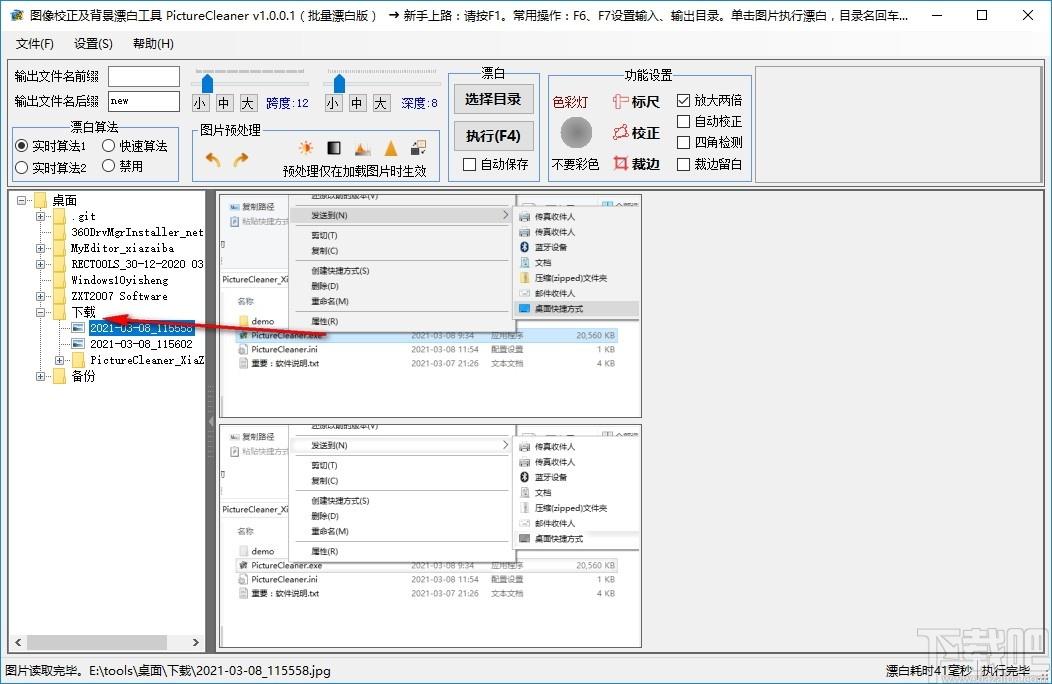Select the 校正 correction tool
Image resolution: width=1052 pixels, height=684 pixels.
click(x=636, y=133)
